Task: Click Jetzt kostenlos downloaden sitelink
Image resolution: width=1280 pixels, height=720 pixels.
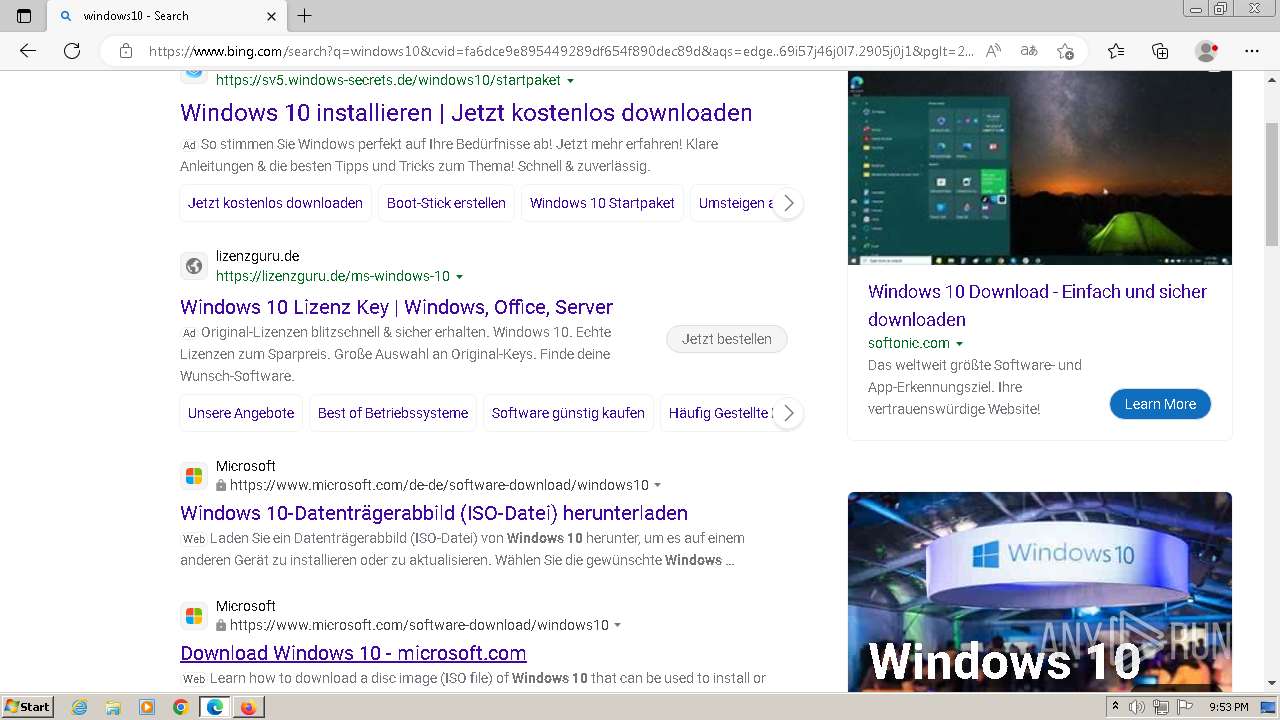Action: click(275, 203)
